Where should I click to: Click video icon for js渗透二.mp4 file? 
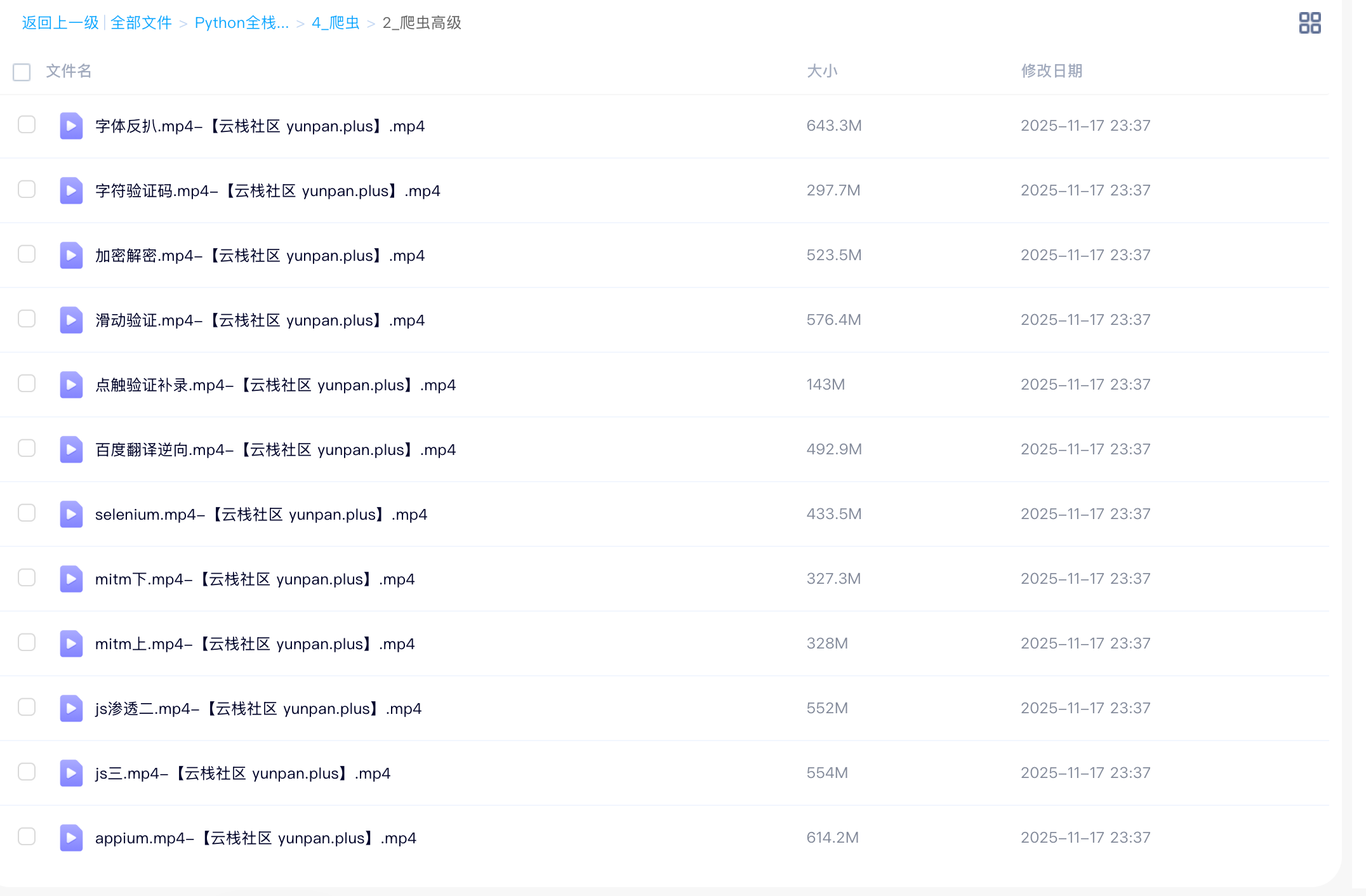click(71, 708)
